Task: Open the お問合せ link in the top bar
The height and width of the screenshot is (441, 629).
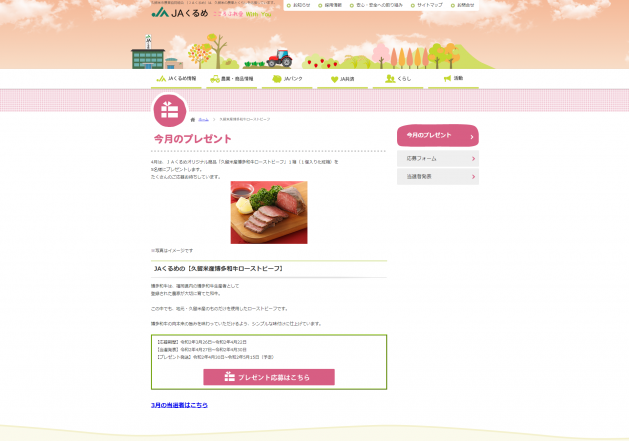Action: [462, 5]
